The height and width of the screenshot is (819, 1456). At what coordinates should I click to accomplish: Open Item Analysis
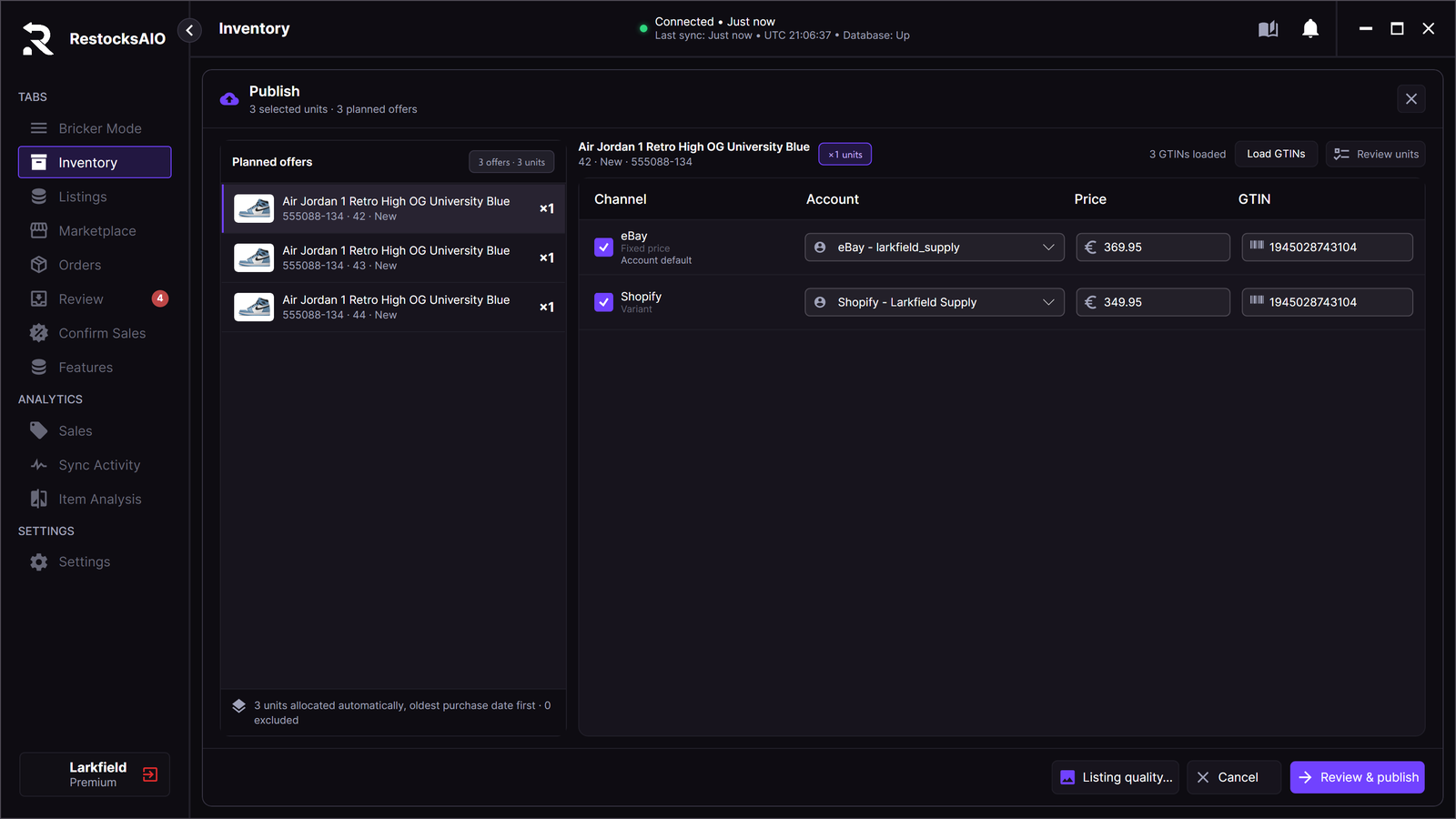[x=95, y=499]
